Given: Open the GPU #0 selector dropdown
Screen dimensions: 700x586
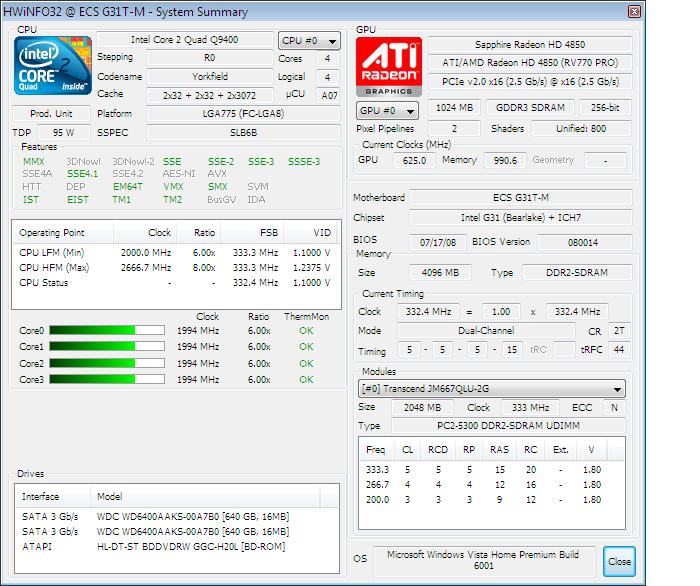Looking at the screenshot, I should point(388,111).
